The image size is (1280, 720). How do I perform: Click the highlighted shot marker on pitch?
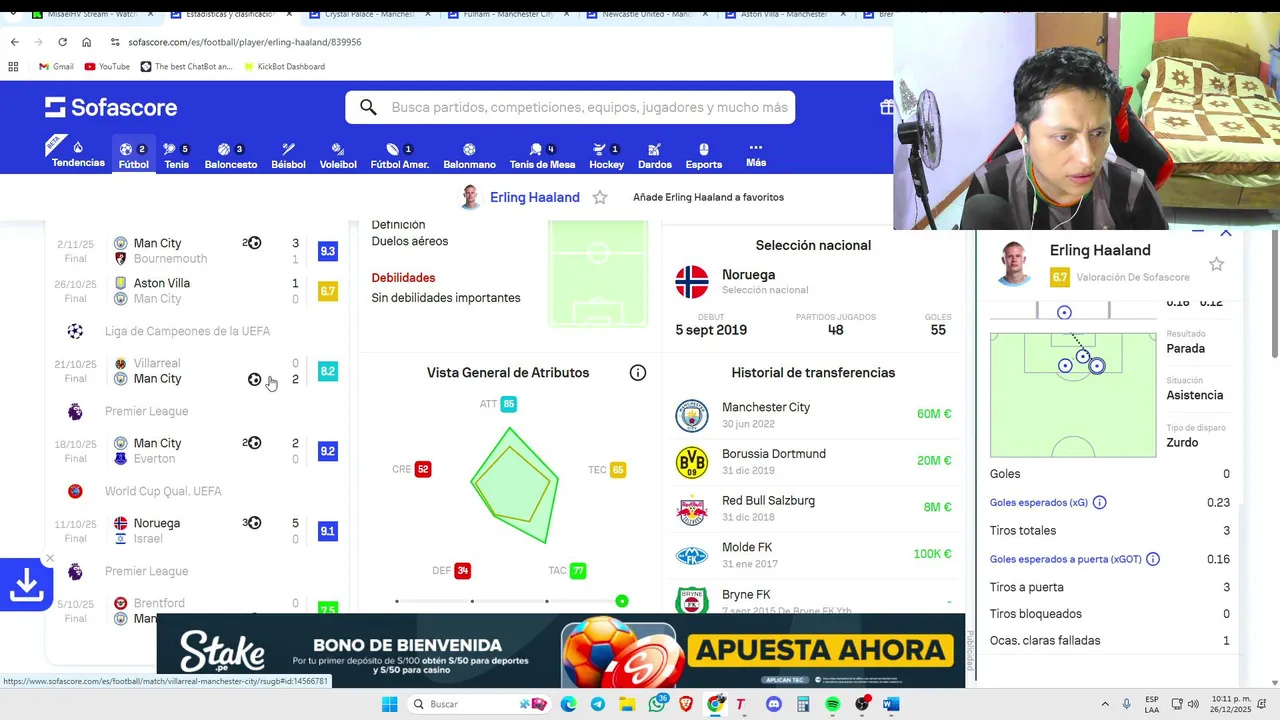coord(1097,366)
